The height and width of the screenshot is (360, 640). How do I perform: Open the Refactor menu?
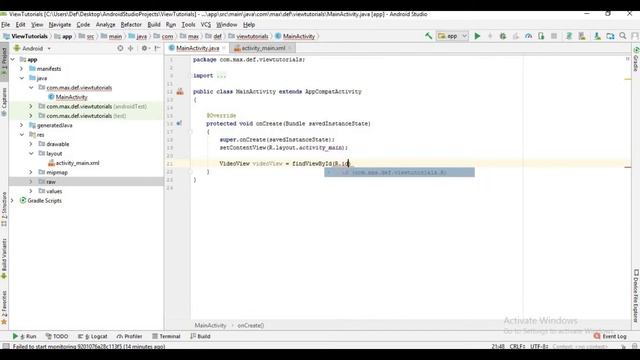131,24
